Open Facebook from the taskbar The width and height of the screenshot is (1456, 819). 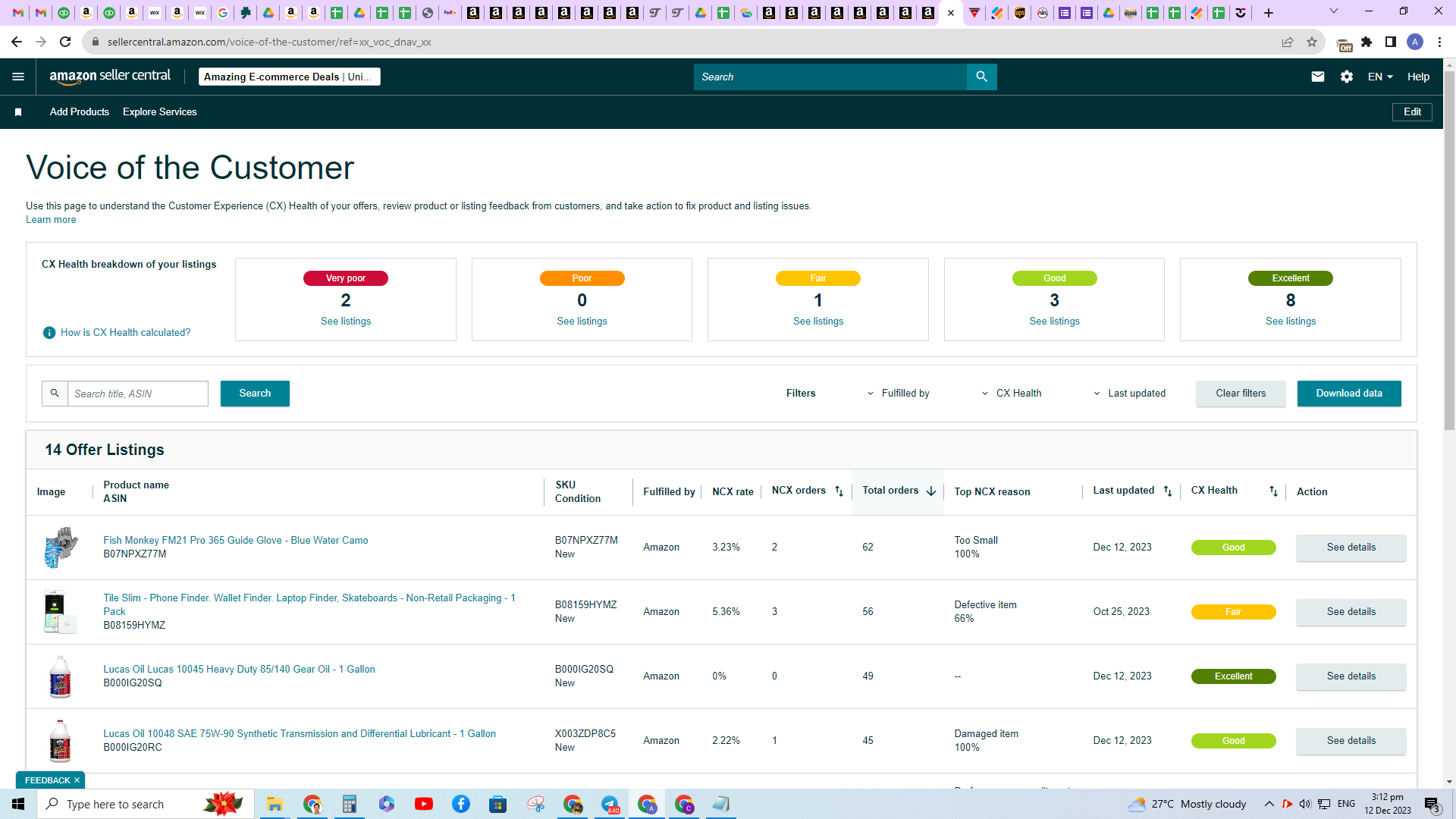[461, 804]
